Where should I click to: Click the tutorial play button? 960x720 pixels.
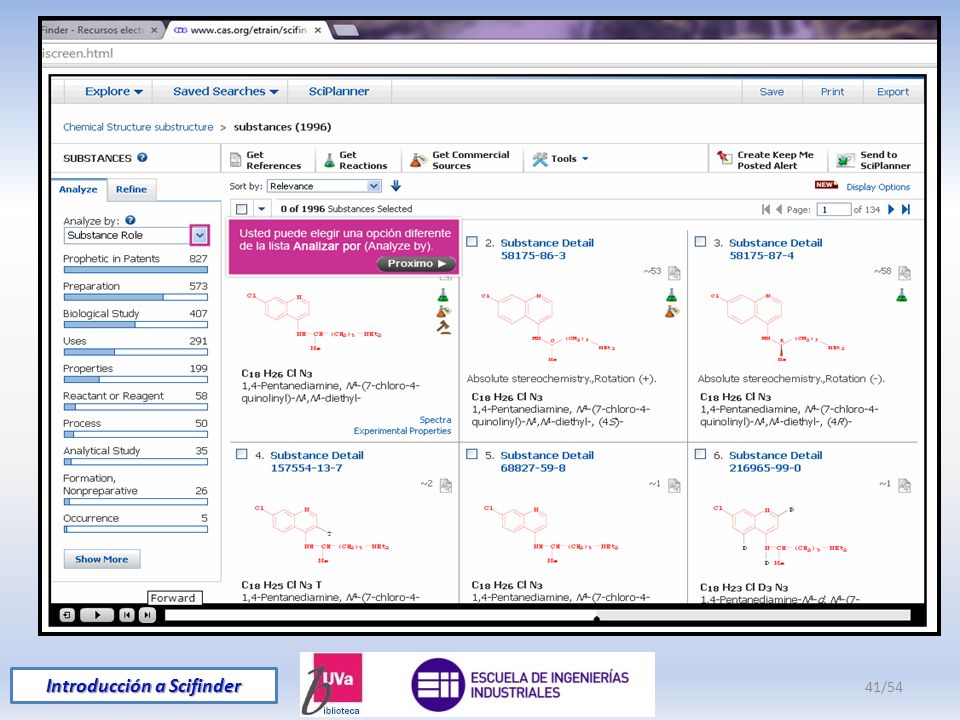tap(97, 615)
